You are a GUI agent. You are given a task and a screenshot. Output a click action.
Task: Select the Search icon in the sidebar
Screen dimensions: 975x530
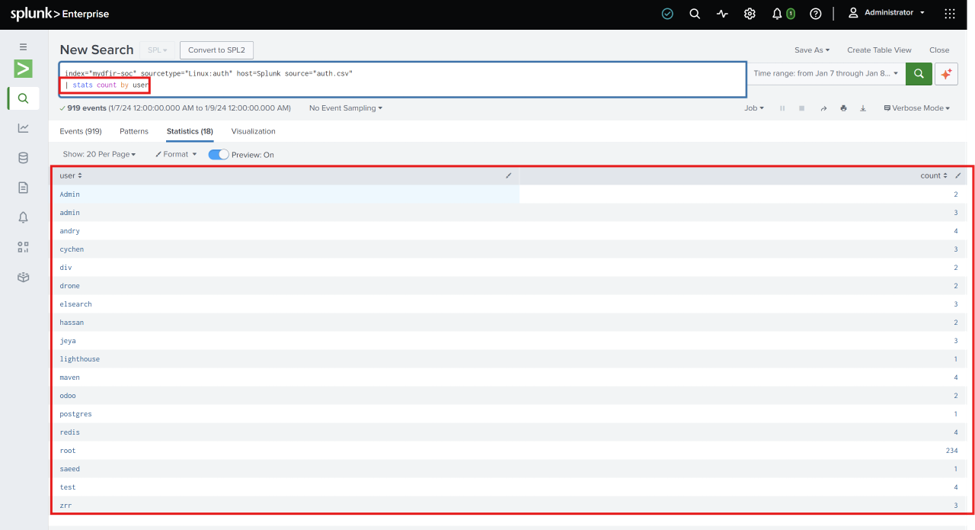[23, 98]
